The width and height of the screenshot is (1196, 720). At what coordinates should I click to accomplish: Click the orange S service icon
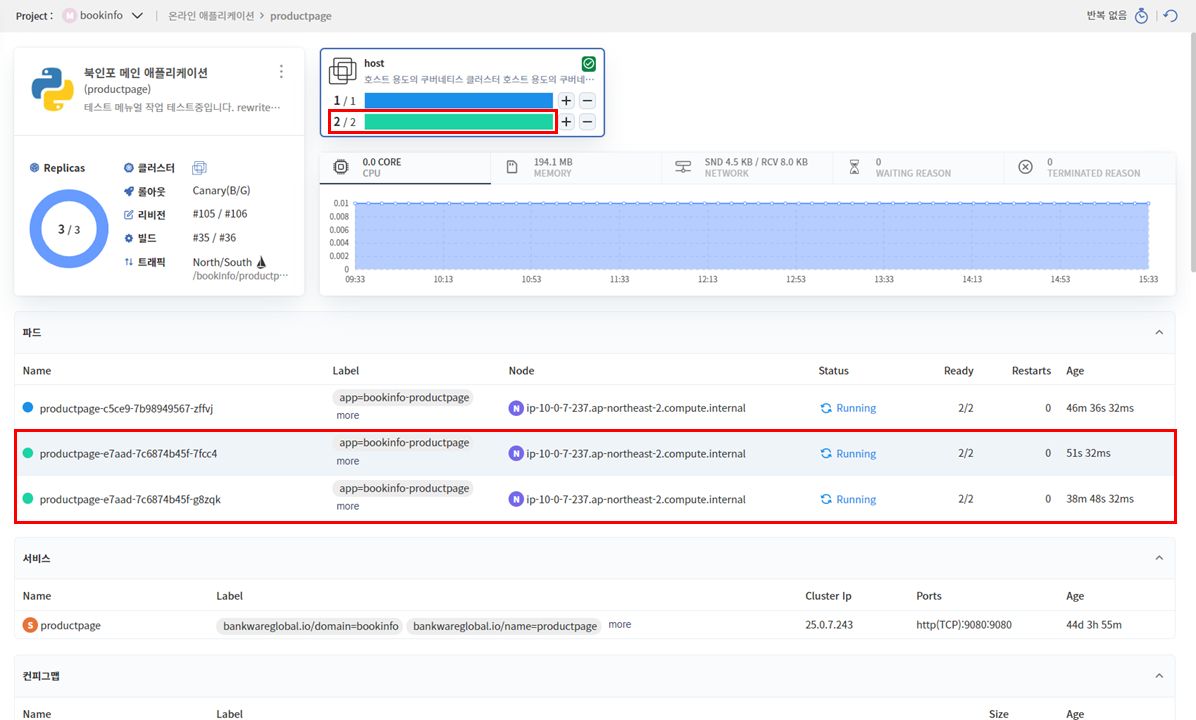[x=30, y=625]
